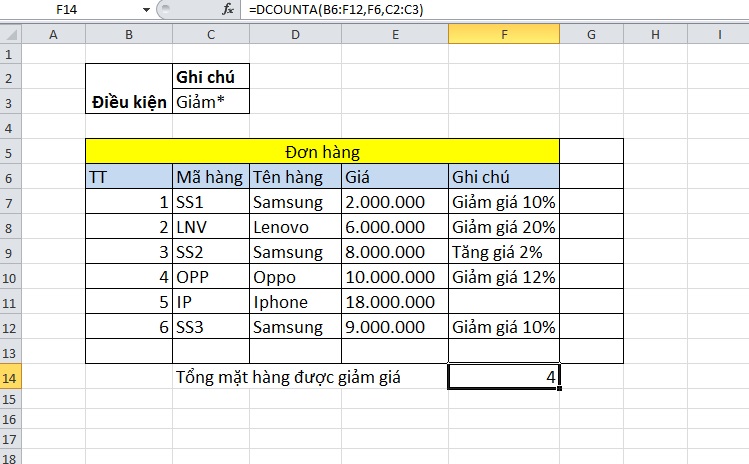Click the "Tăng giá 2%" cell
This screenshot has height=464, width=749.
pos(503,252)
